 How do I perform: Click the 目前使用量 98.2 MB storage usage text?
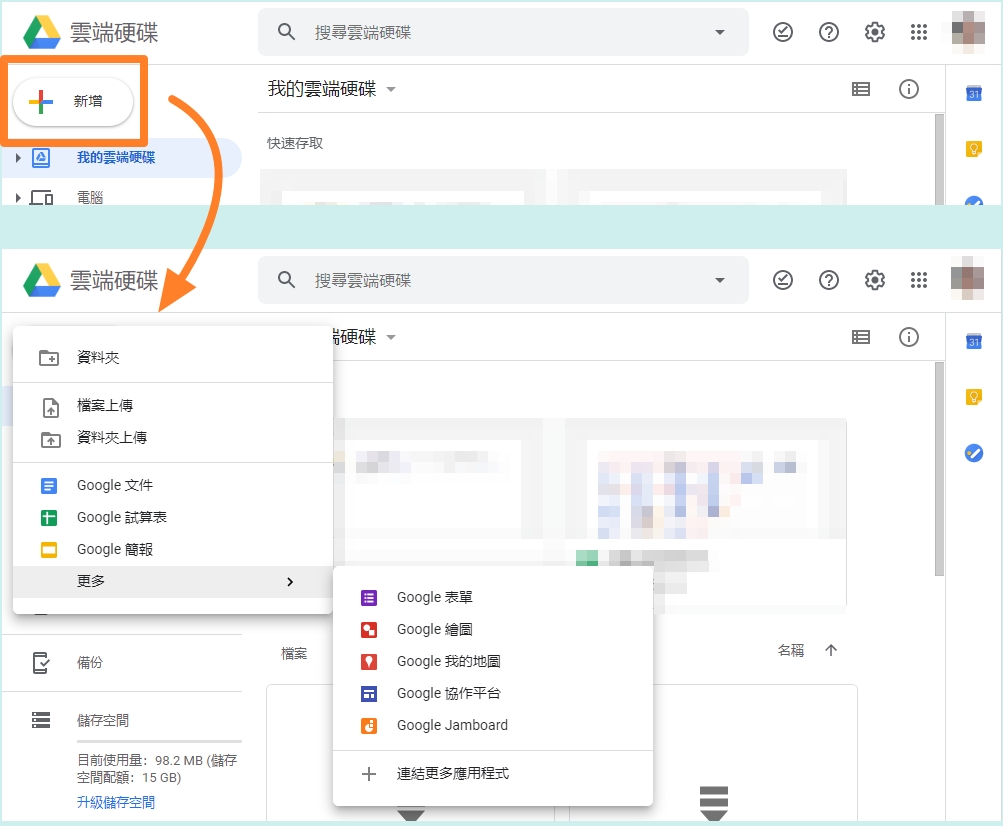click(x=157, y=768)
